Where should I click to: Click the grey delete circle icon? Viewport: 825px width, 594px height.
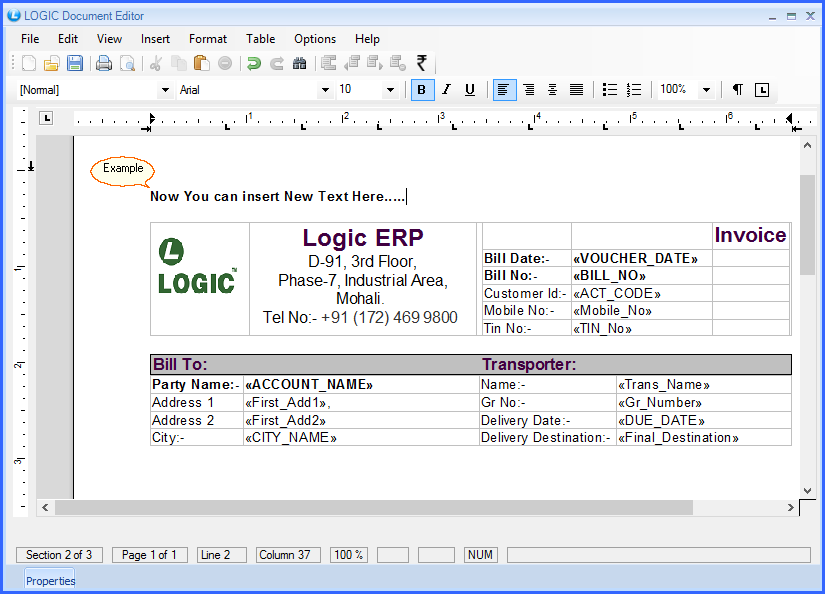225,63
